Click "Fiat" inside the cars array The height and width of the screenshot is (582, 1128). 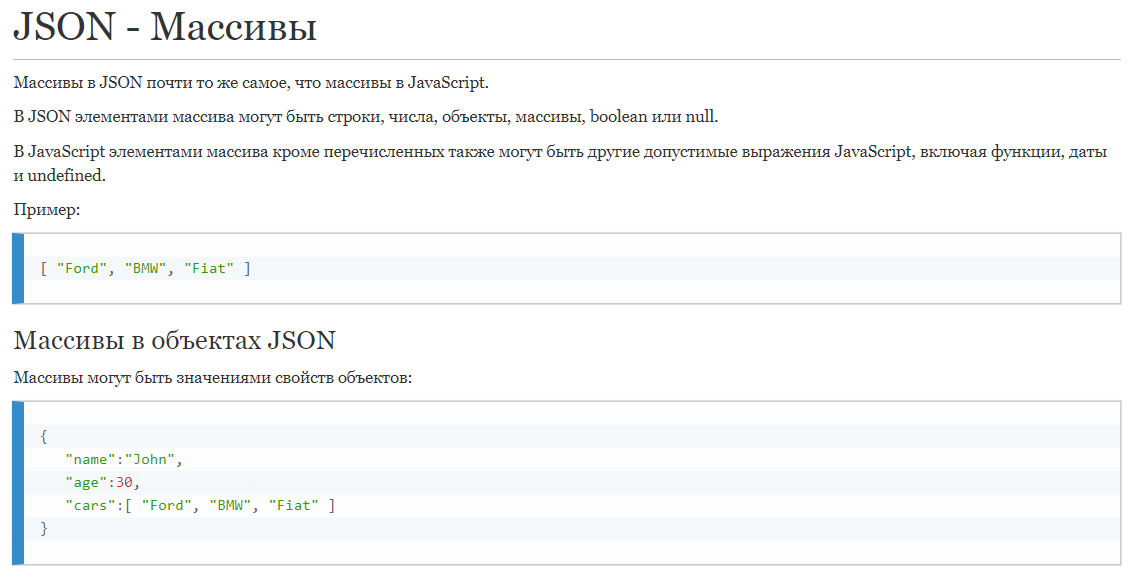[x=294, y=506]
